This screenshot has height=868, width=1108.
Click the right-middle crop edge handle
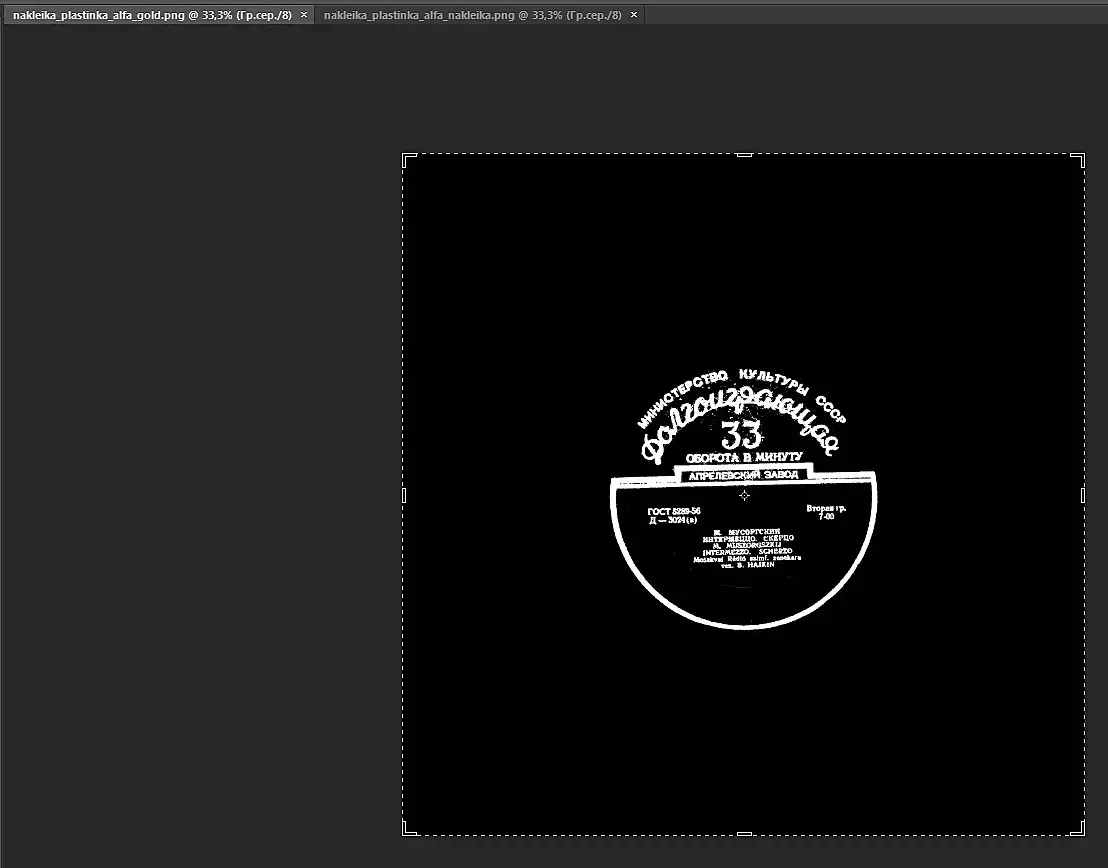pos(1083,495)
